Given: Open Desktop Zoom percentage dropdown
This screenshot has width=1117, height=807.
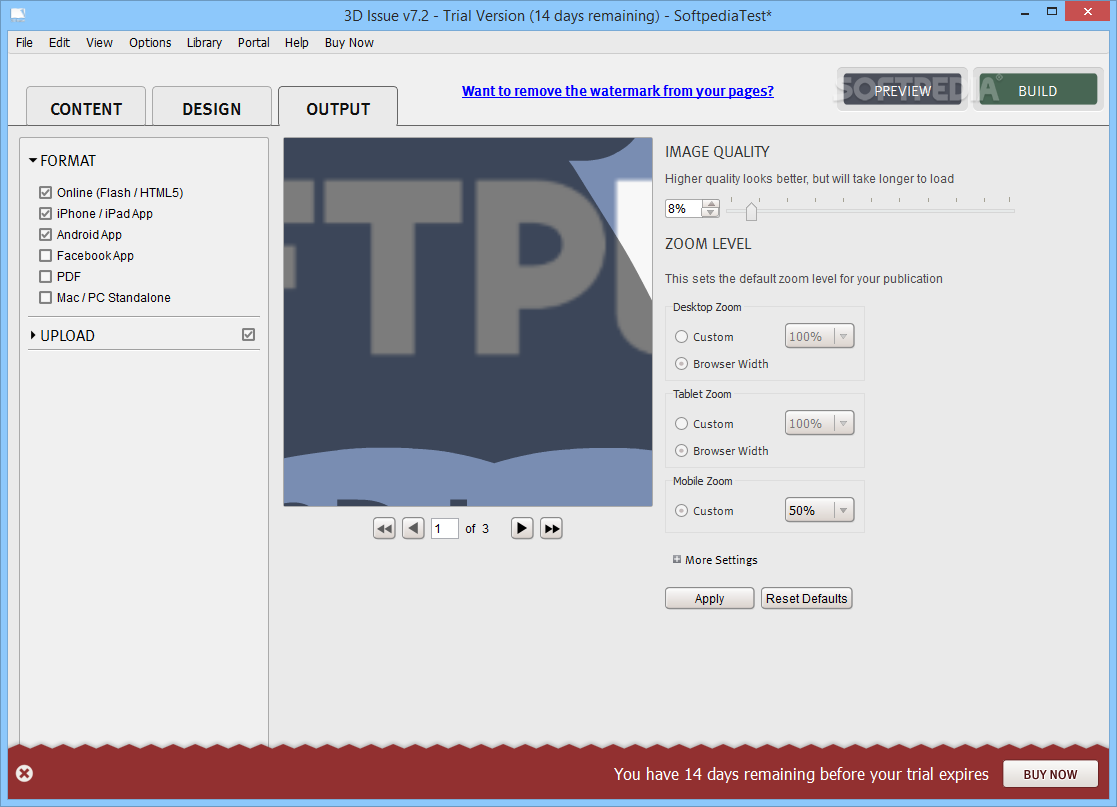Looking at the screenshot, I should 819,336.
